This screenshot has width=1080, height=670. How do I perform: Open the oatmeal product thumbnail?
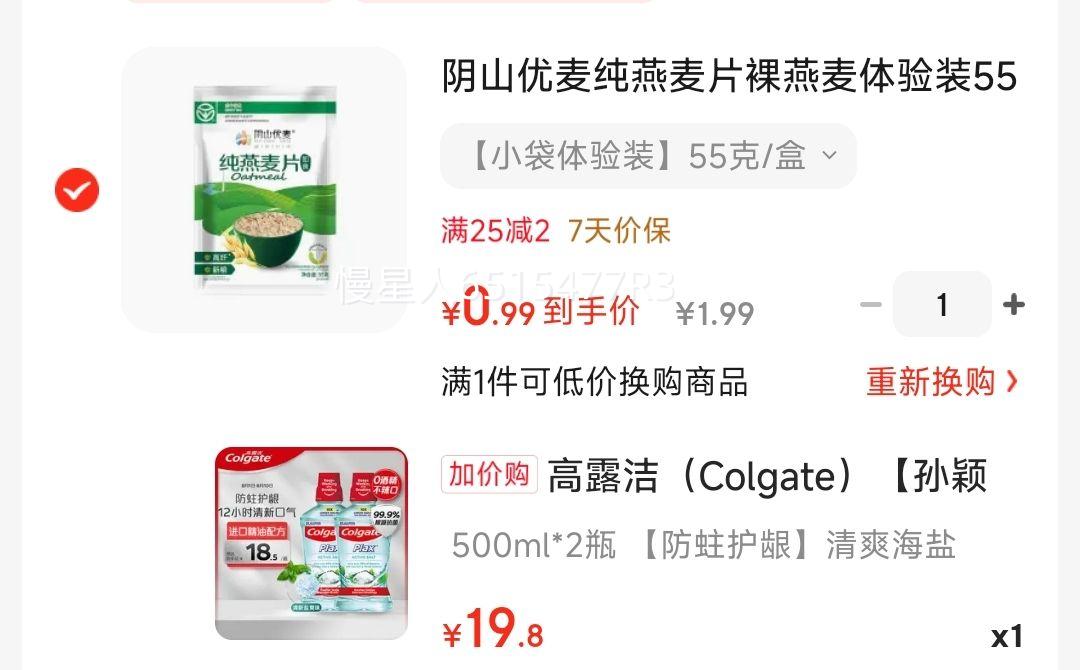click(264, 190)
